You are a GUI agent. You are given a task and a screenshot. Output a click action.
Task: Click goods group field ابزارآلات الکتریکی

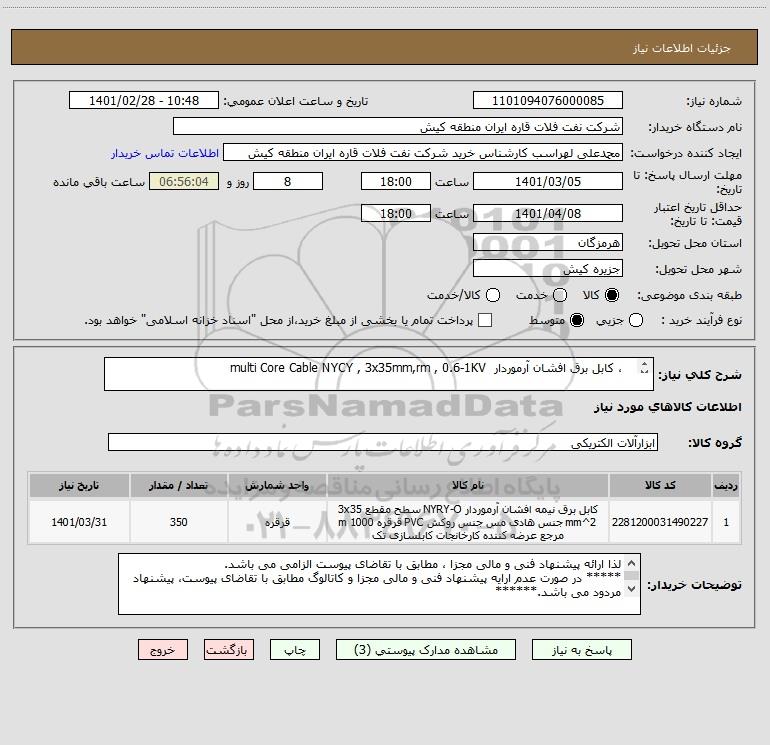coord(383,442)
